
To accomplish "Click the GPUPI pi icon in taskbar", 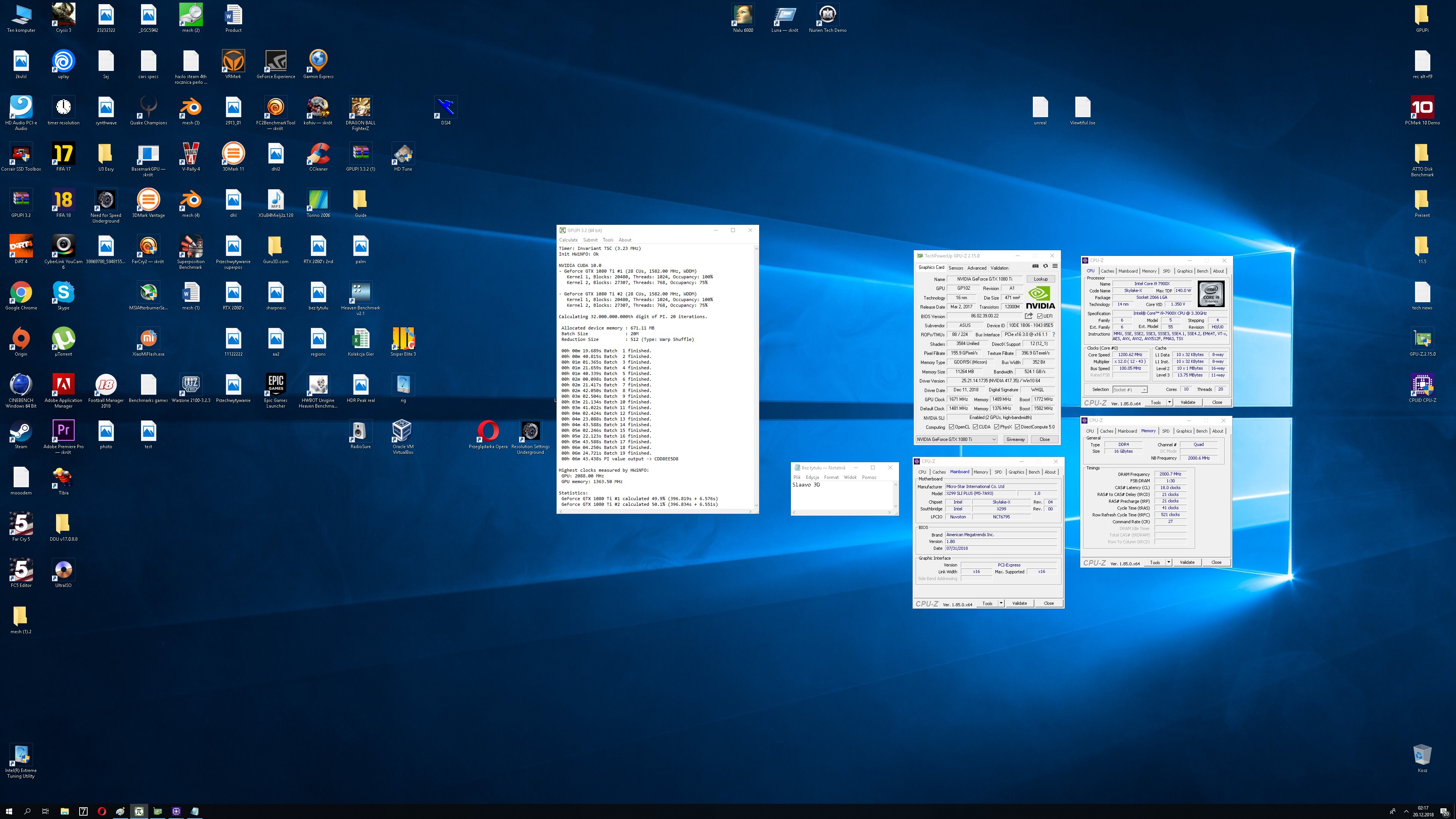I will coord(139,811).
